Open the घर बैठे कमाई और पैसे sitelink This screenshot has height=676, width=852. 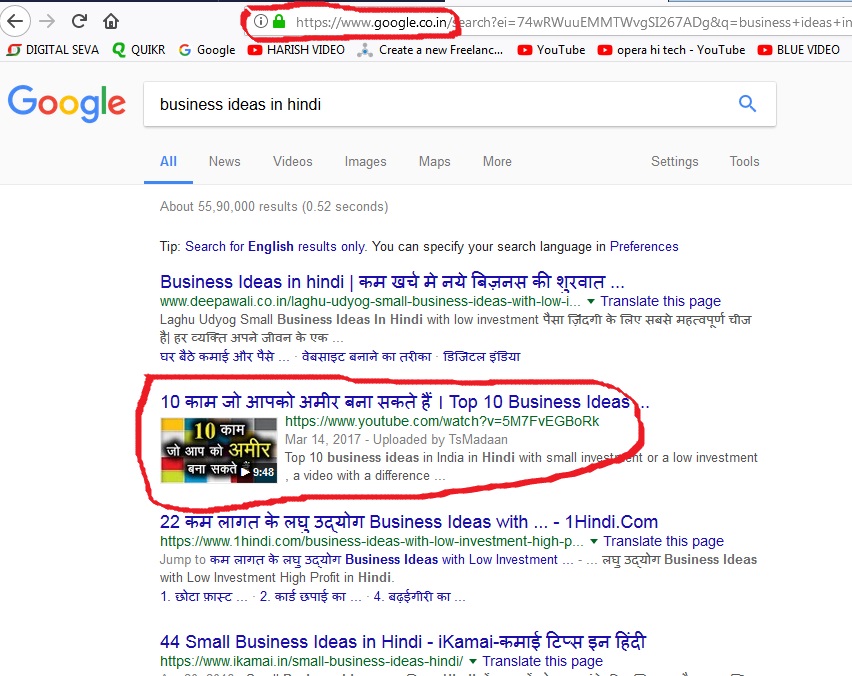[224, 356]
